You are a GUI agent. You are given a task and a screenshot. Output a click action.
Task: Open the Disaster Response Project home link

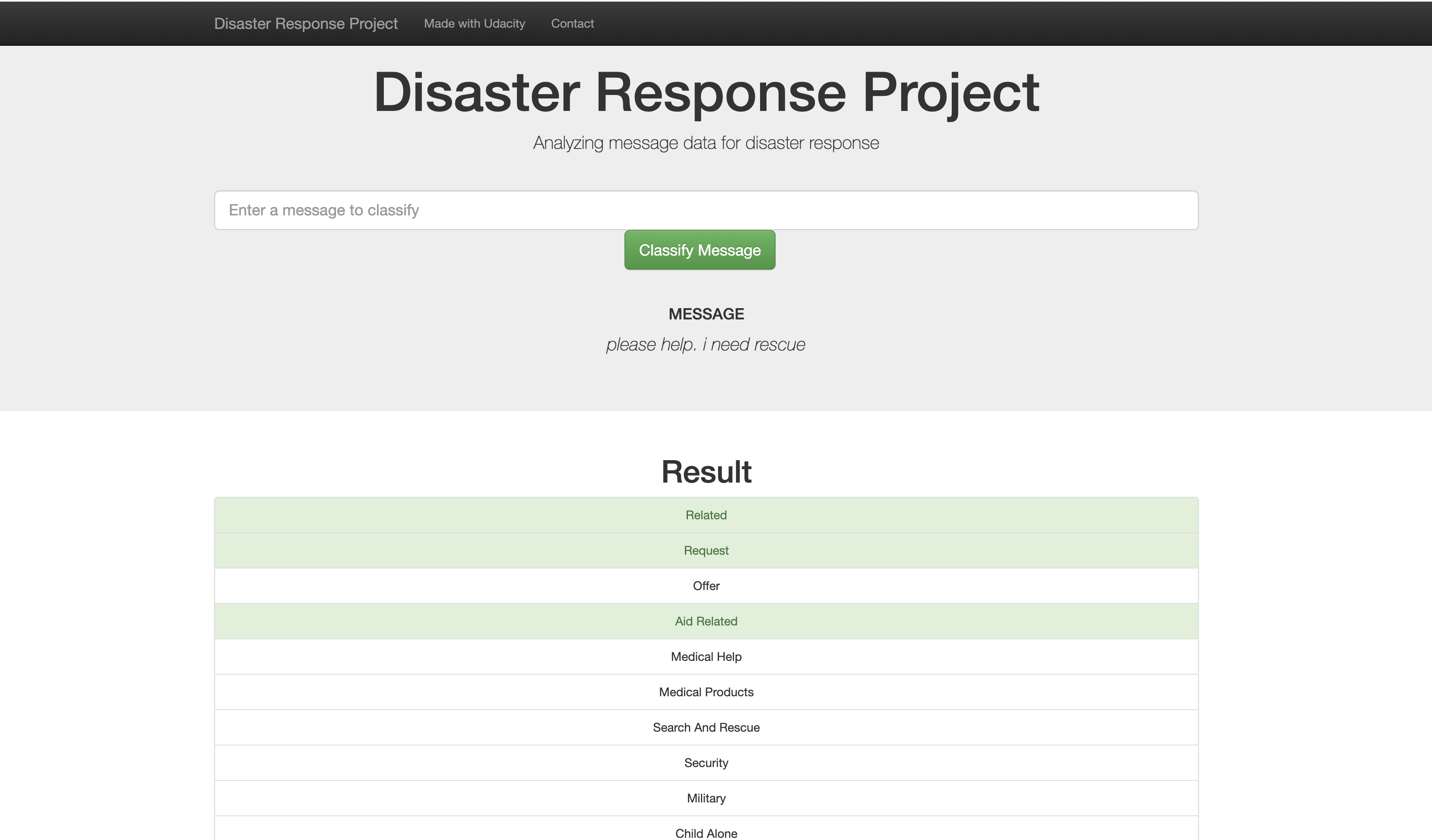tap(306, 23)
